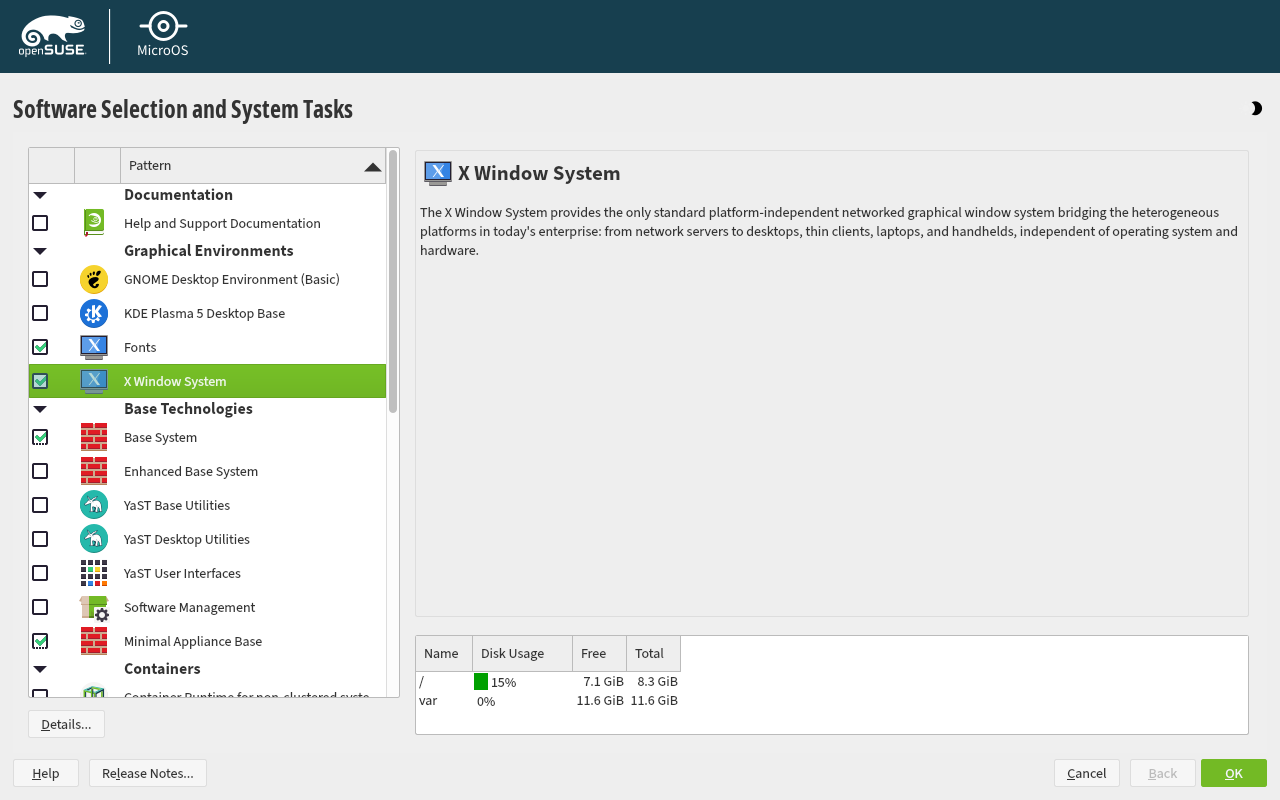
Task: Click the KDE Plasma 5 Desktop icon
Action: [94, 313]
